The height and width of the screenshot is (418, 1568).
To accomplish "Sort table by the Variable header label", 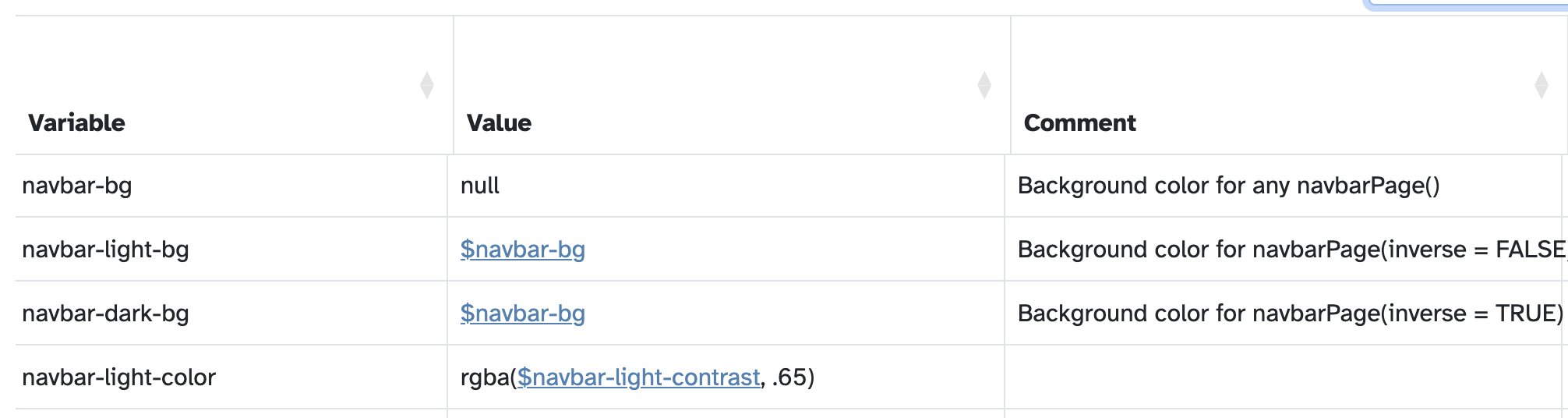I will [76, 123].
